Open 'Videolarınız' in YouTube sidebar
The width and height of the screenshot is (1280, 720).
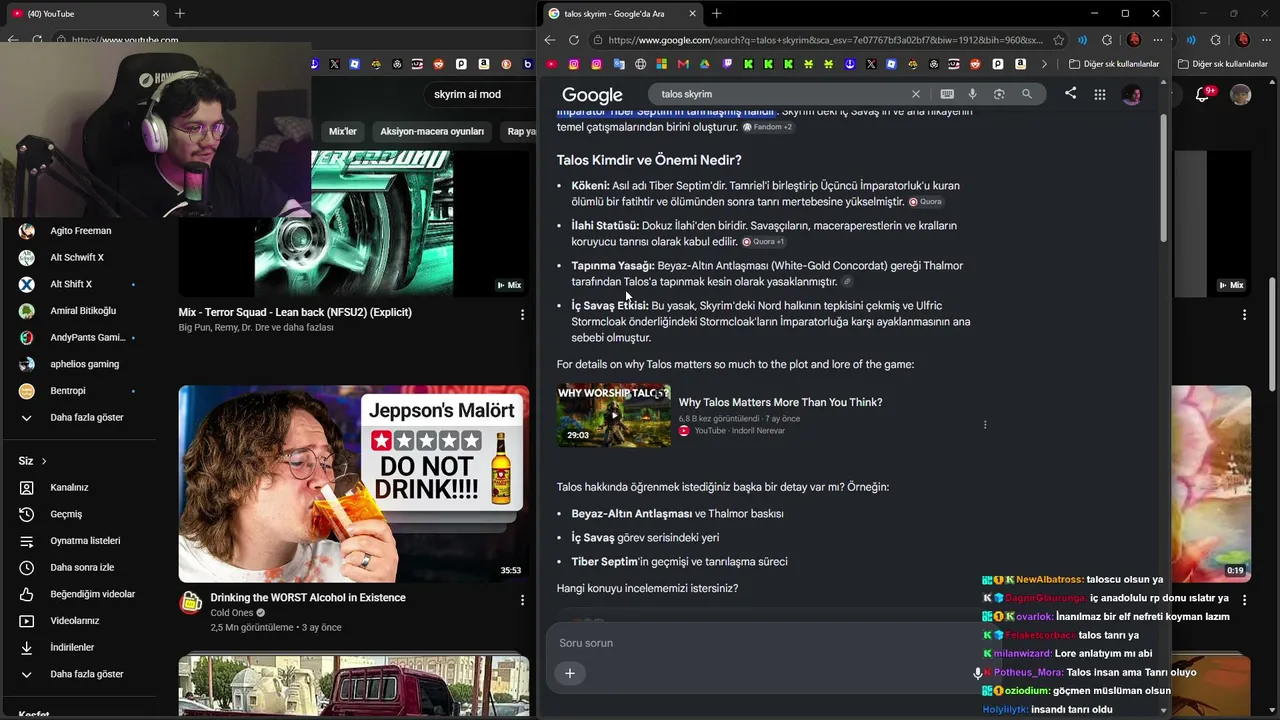coord(76,621)
